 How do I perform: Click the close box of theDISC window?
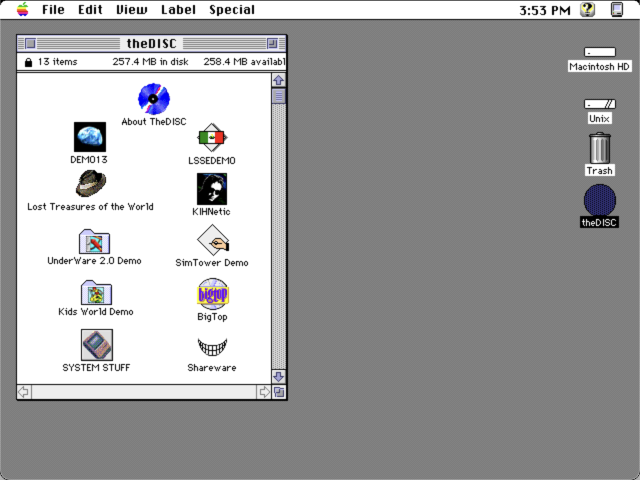[x=30, y=43]
